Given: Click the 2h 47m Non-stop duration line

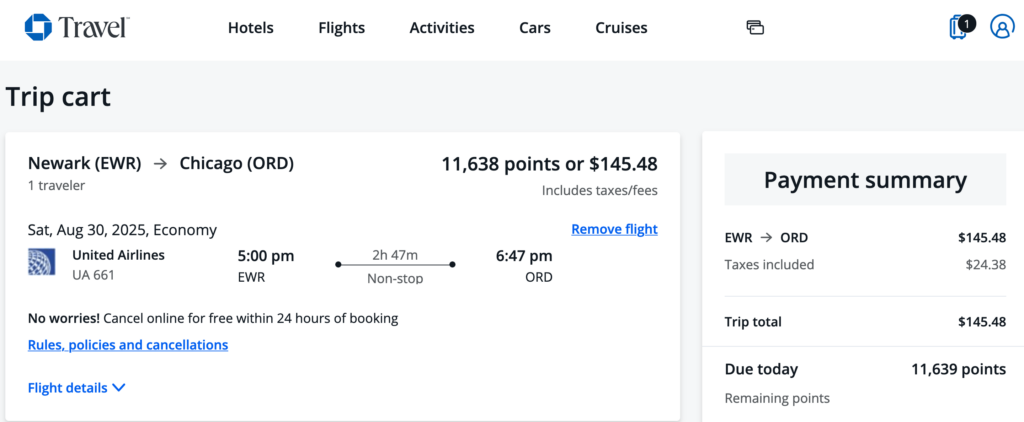Looking at the screenshot, I should 395,265.
